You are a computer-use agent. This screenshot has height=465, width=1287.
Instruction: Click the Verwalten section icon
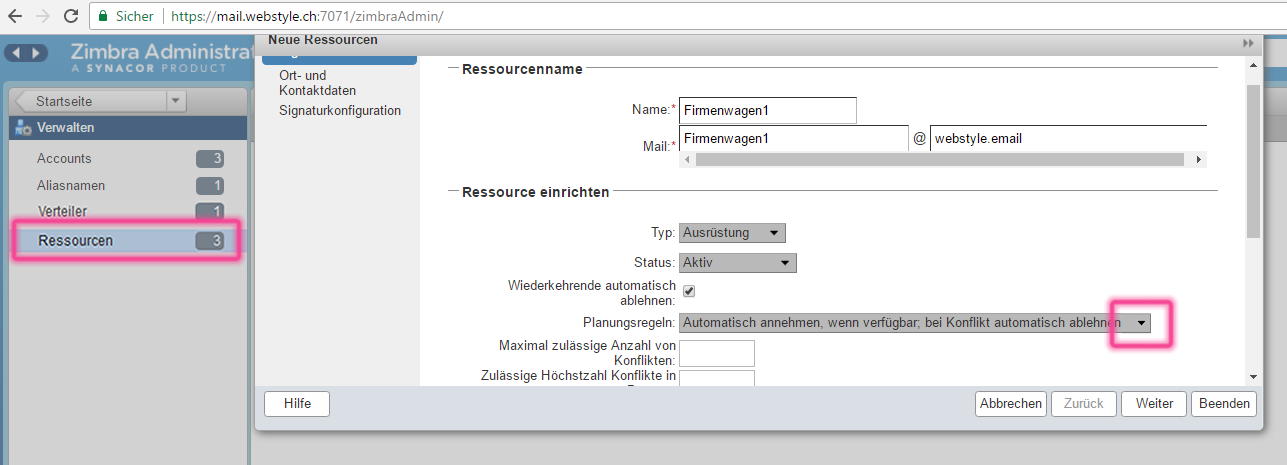[x=23, y=128]
